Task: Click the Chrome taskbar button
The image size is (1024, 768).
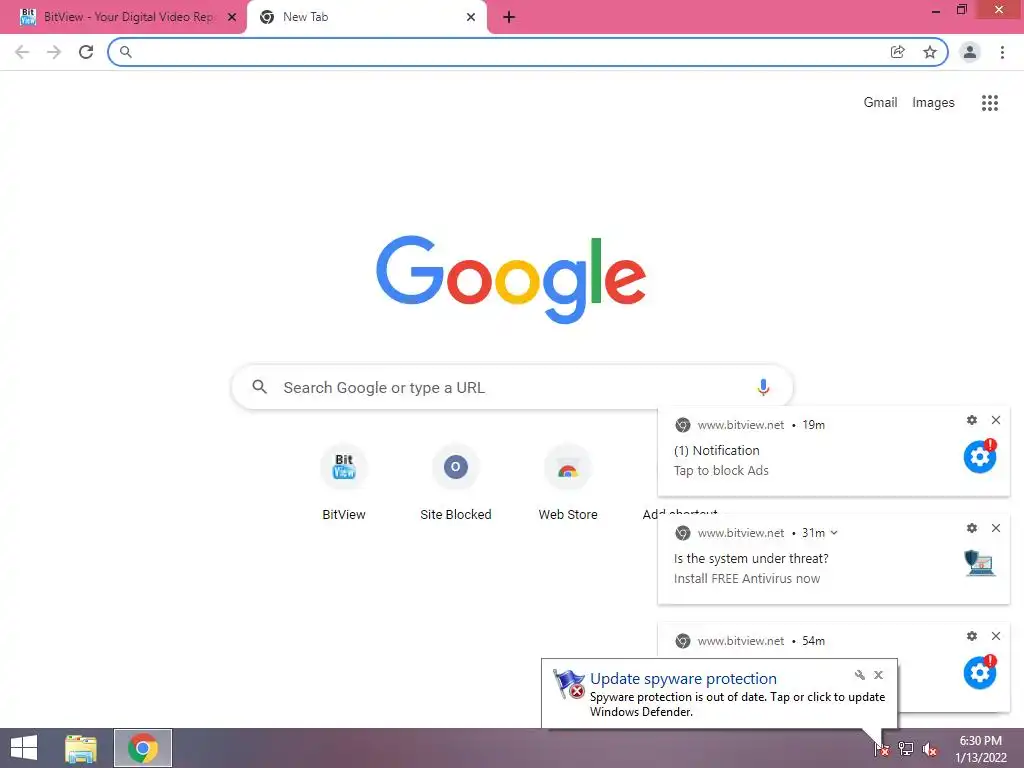Action: tap(143, 748)
